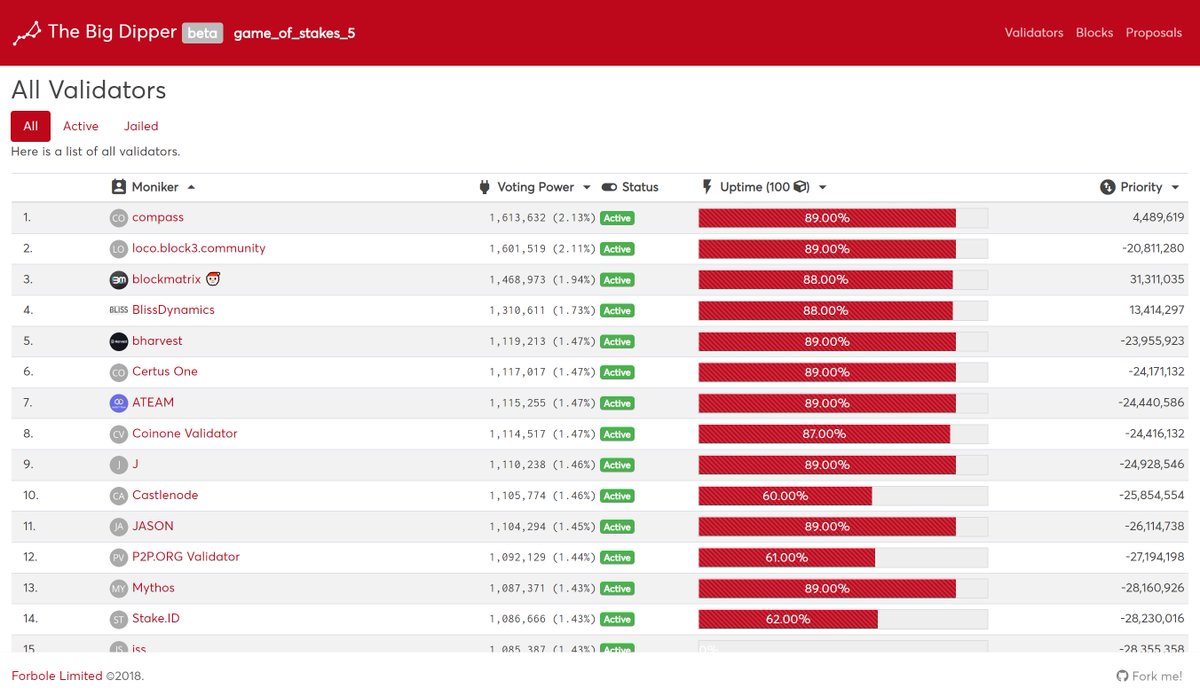1200x696 pixels.
Task: Click the Priority column circle icon
Action: tap(1107, 187)
